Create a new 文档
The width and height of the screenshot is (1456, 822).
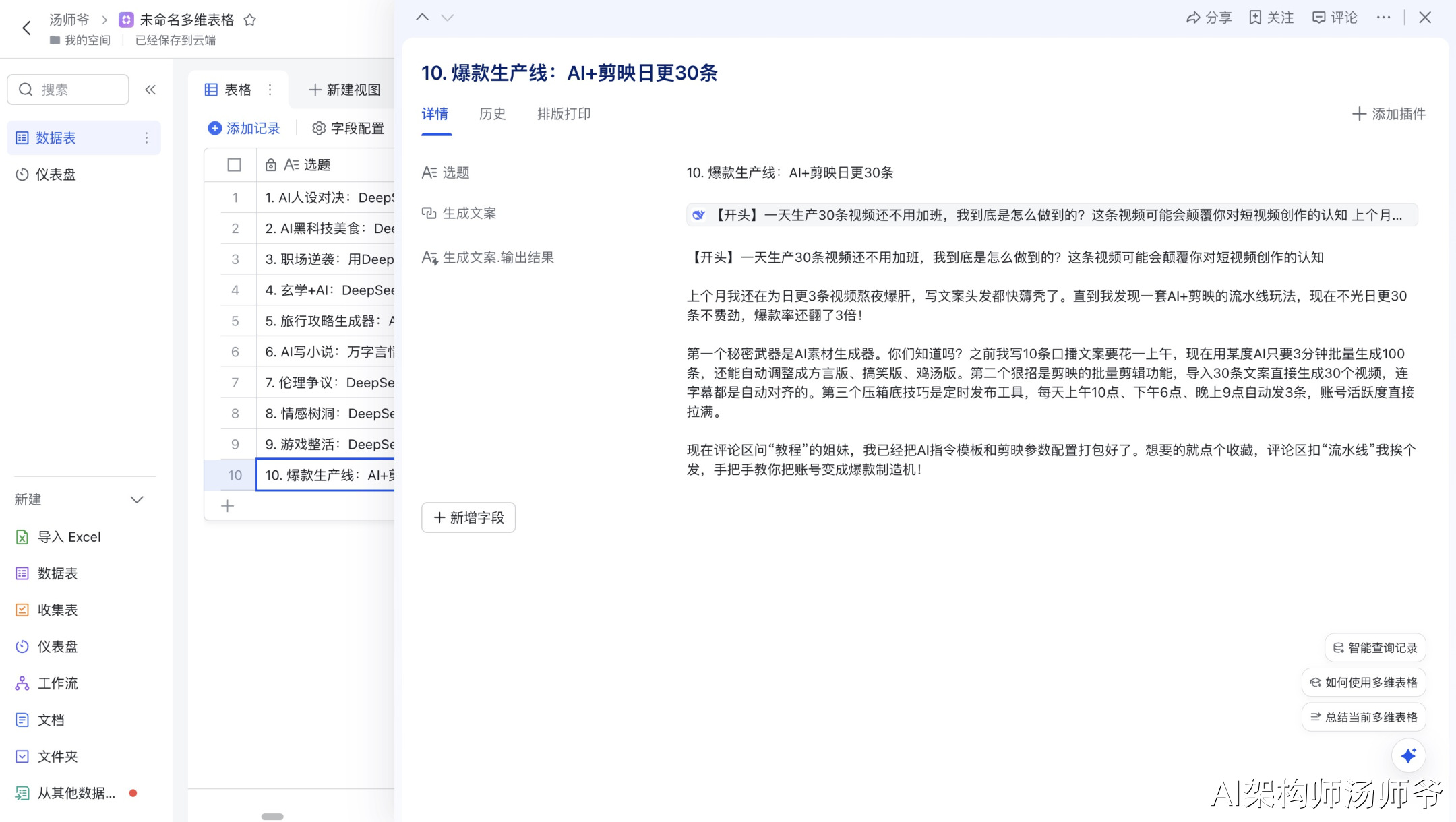[40, 720]
